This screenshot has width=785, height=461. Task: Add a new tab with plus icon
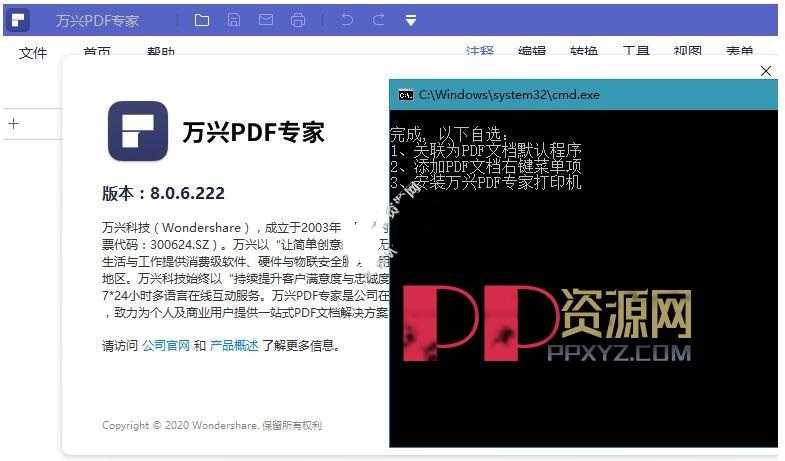pyautogui.click(x=14, y=124)
